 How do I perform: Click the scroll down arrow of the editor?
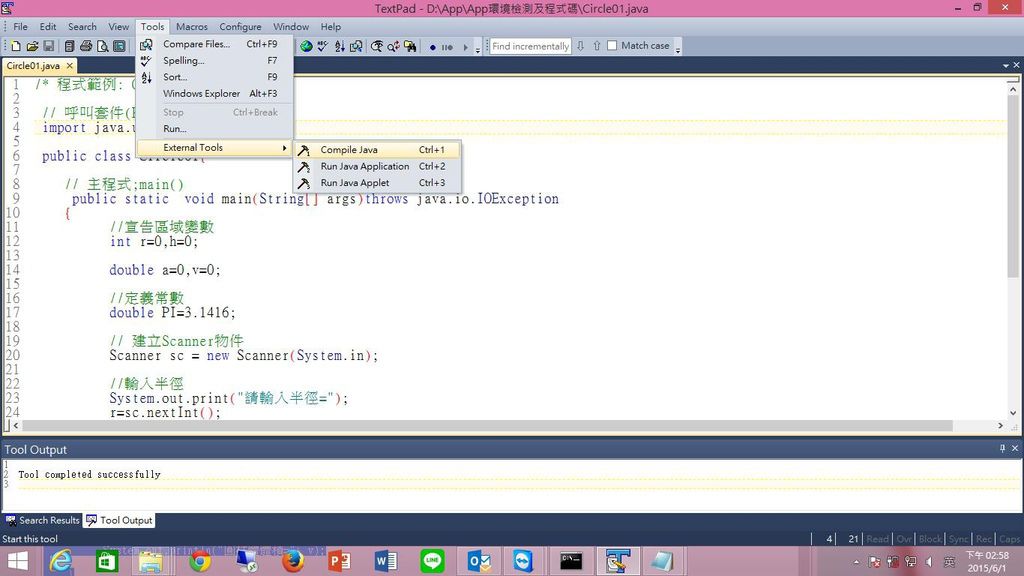(x=1013, y=413)
